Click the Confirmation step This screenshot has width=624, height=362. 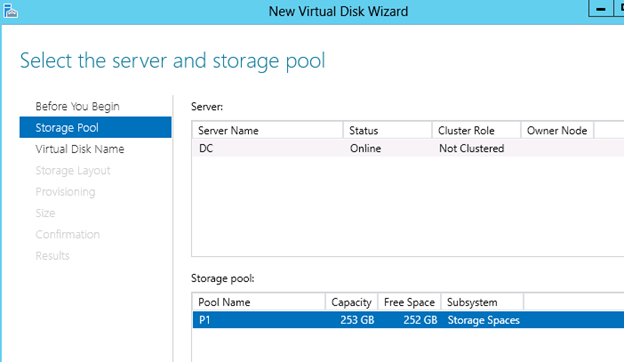(x=67, y=234)
